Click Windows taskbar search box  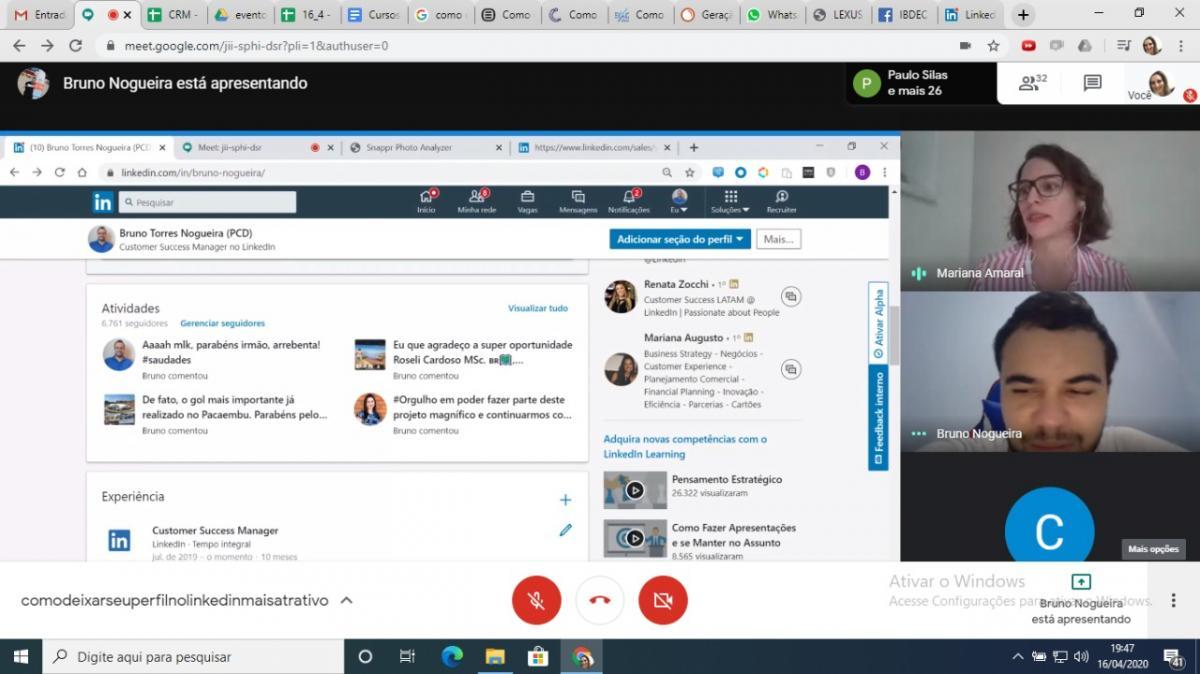[x=193, y=657]
